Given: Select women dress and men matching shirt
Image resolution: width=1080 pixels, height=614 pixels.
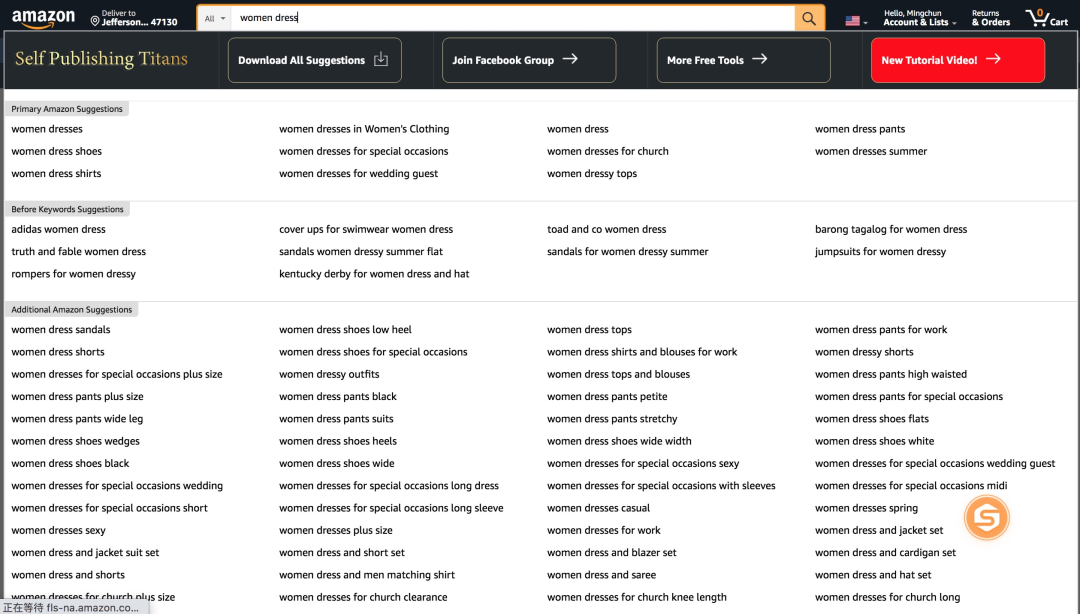Looking at the screenshot, I should pos(366,575).
